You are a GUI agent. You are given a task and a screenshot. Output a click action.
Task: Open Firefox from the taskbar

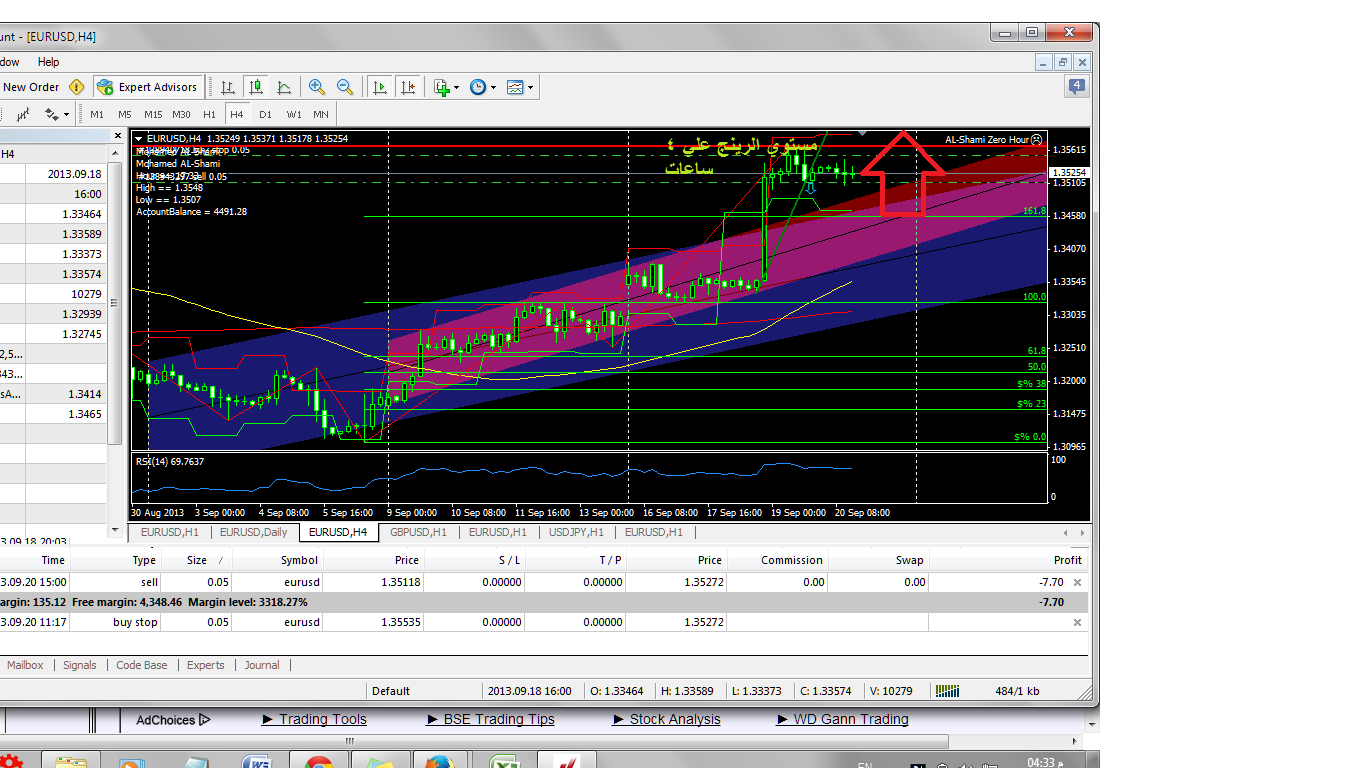coord(437,762)
